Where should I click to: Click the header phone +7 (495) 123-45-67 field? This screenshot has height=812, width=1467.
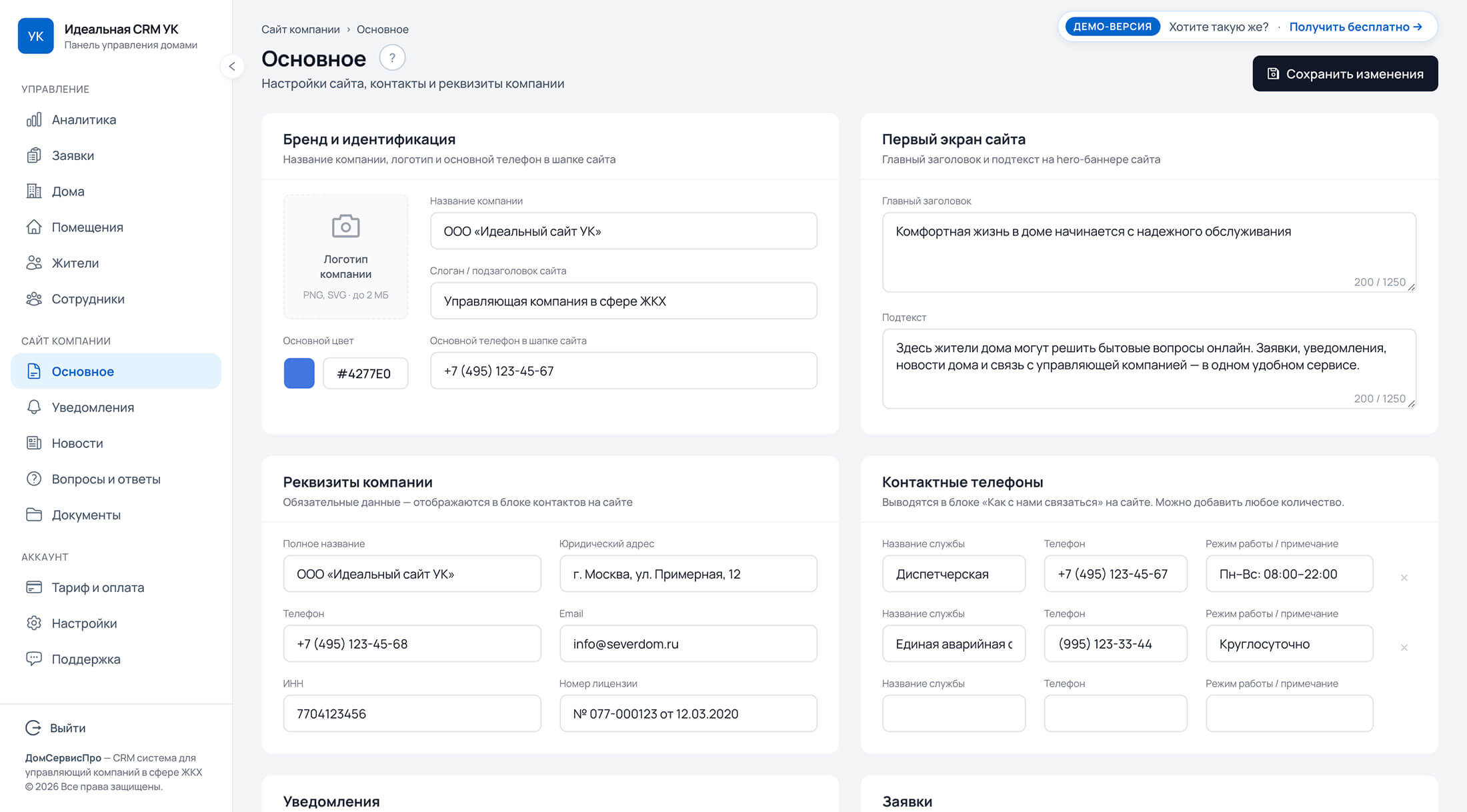tap(623, 371)
